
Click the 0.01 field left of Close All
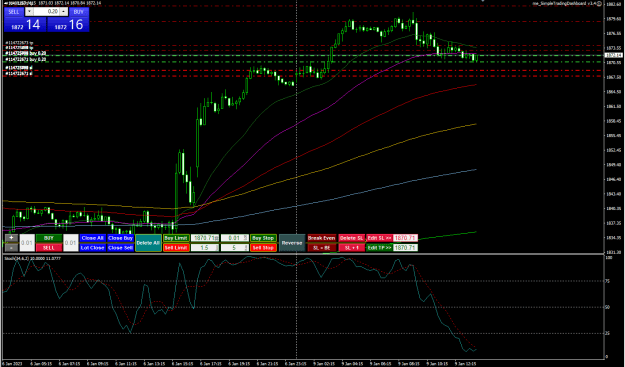click(x=71, y=243)
